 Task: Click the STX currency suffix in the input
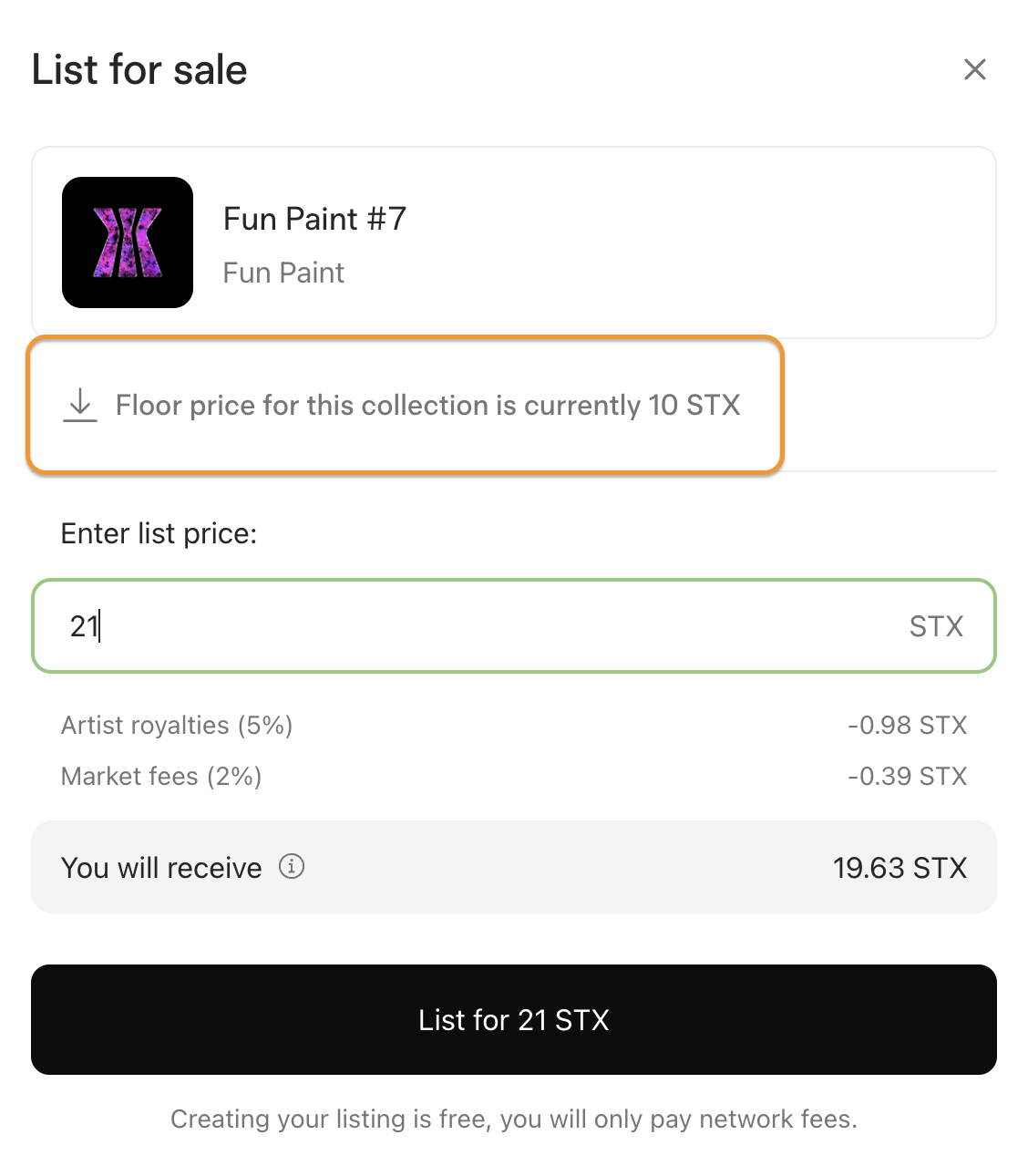[x=936, y=626]
